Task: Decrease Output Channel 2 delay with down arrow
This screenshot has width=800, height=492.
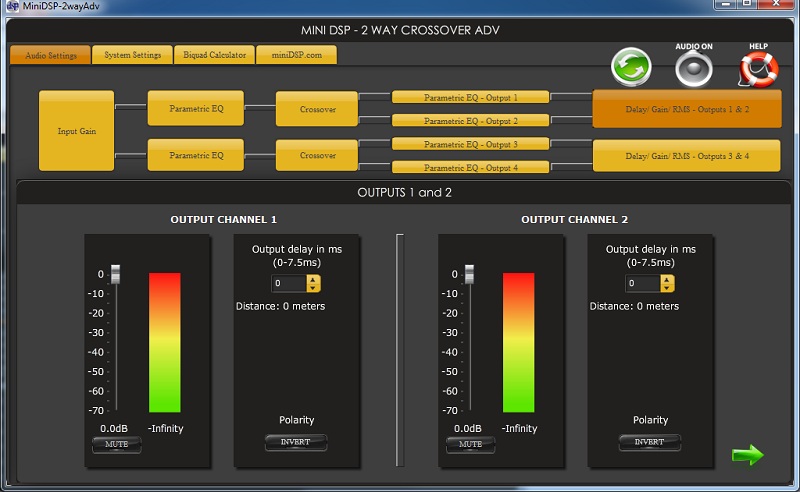Action: [x=667, y=287]
